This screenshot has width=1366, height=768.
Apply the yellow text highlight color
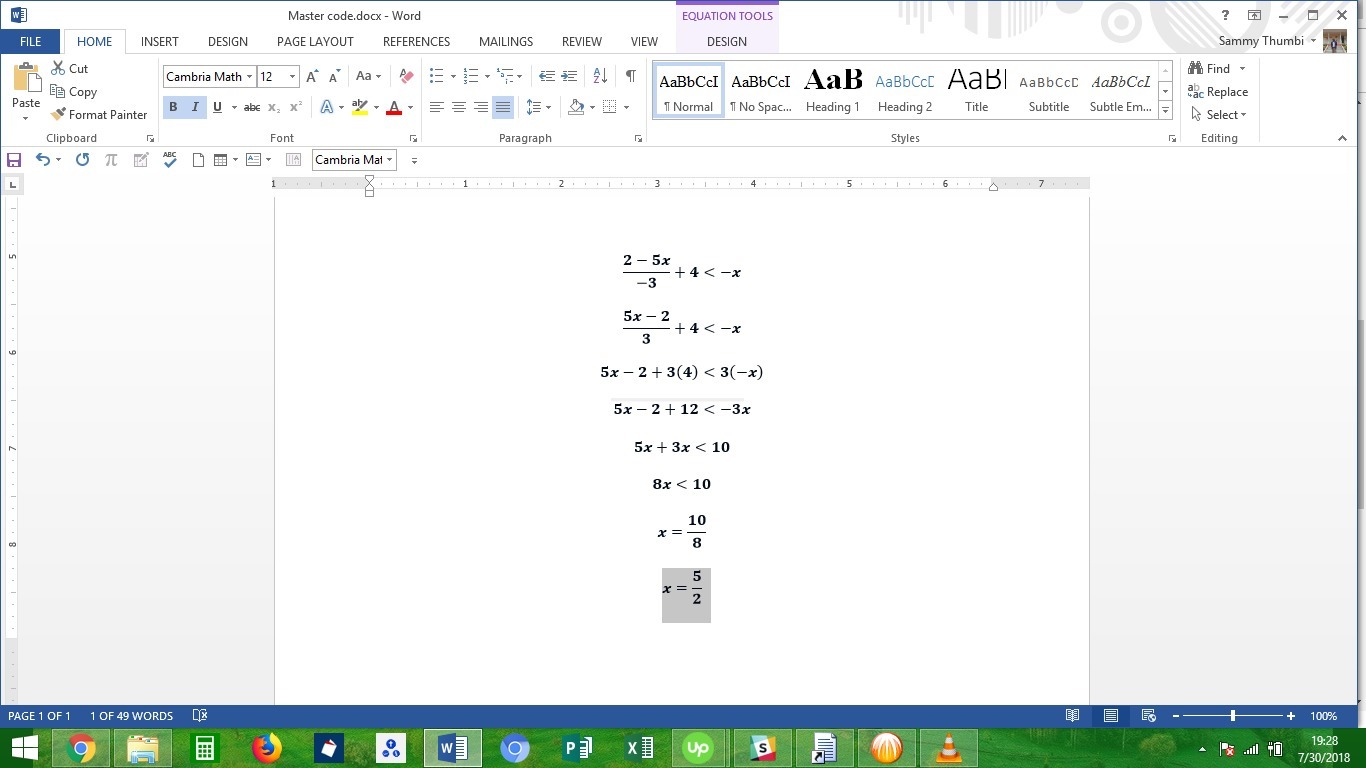[x=360, y=107]
